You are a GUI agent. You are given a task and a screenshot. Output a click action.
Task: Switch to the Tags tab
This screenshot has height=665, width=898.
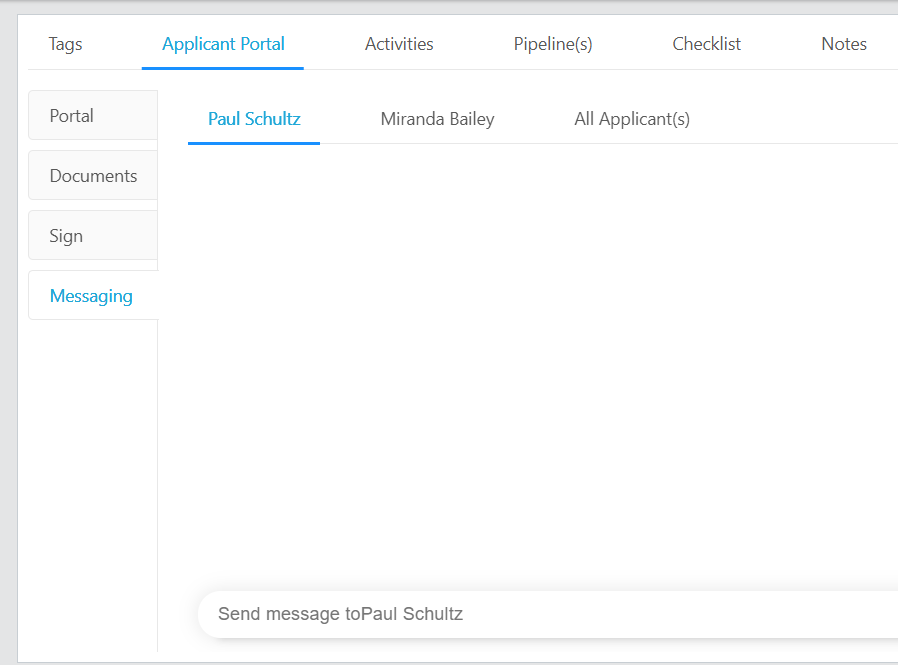[x=65, y=44]
